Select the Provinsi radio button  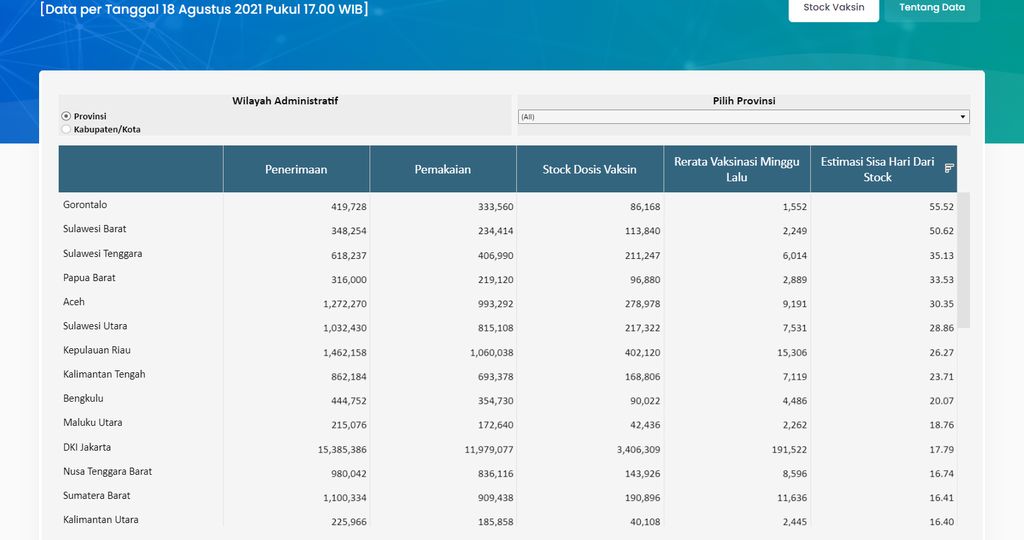(x=66, y=116)
